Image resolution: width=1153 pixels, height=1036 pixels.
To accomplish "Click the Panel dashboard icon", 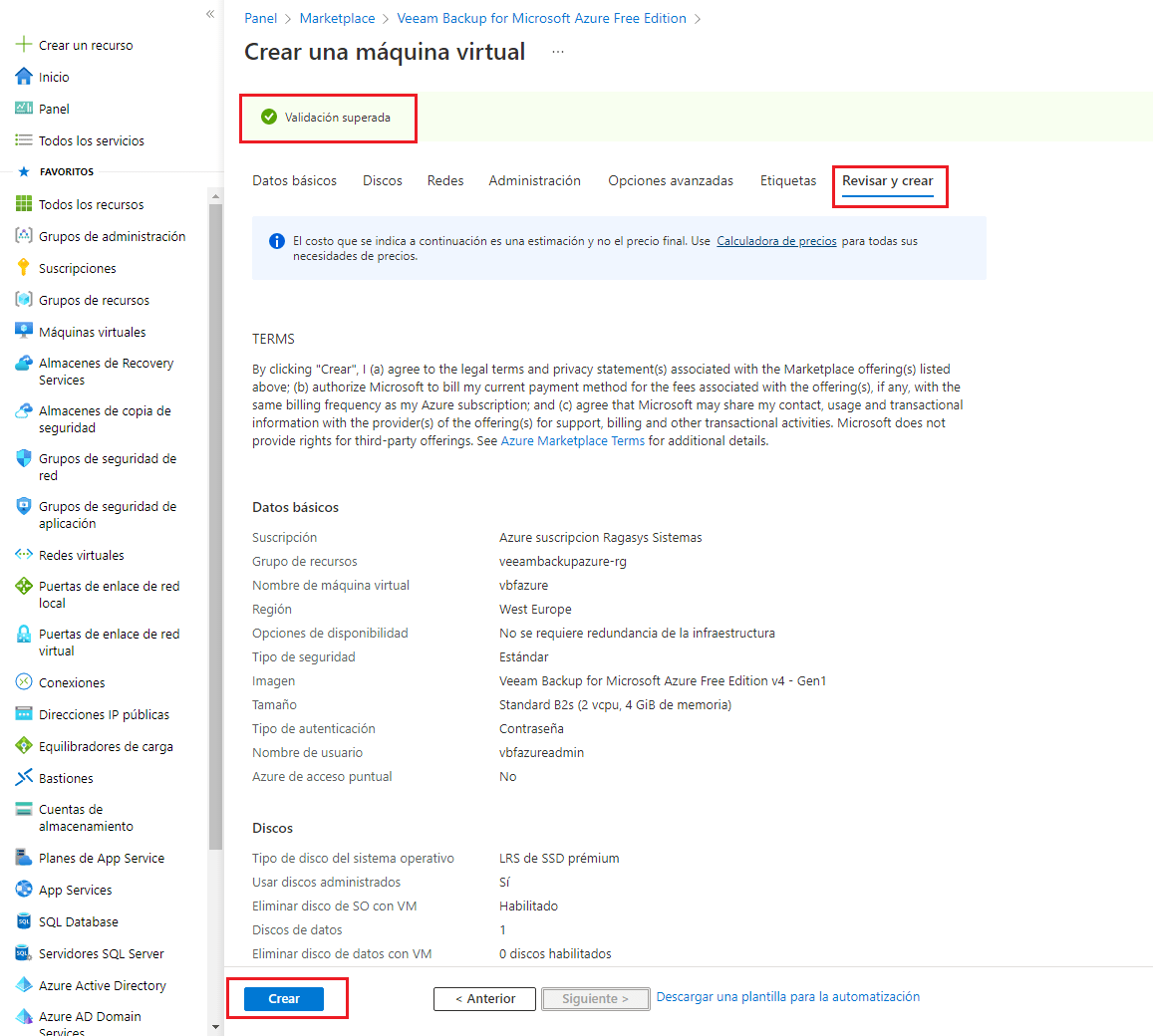I will pyautogui.click(x=24, y=109).
